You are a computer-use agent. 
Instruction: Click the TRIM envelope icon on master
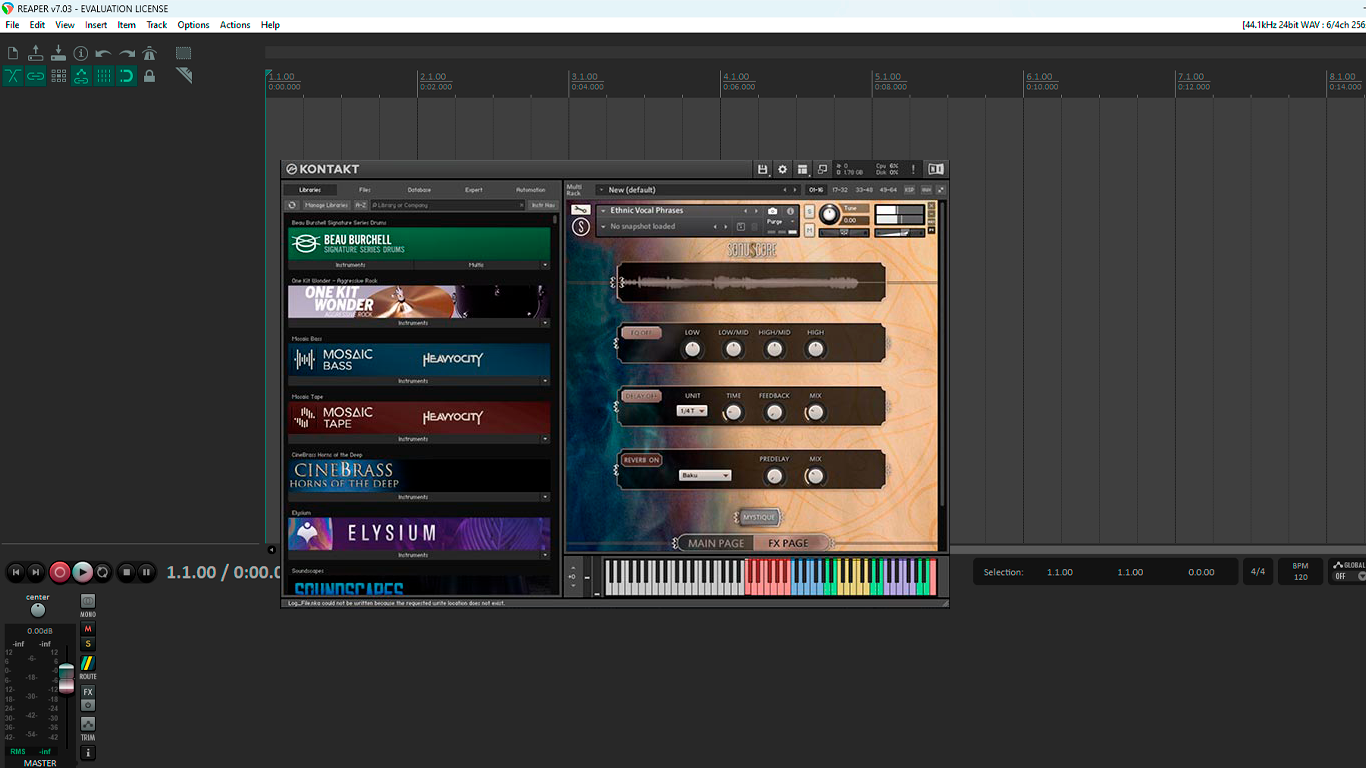point(87,724)
